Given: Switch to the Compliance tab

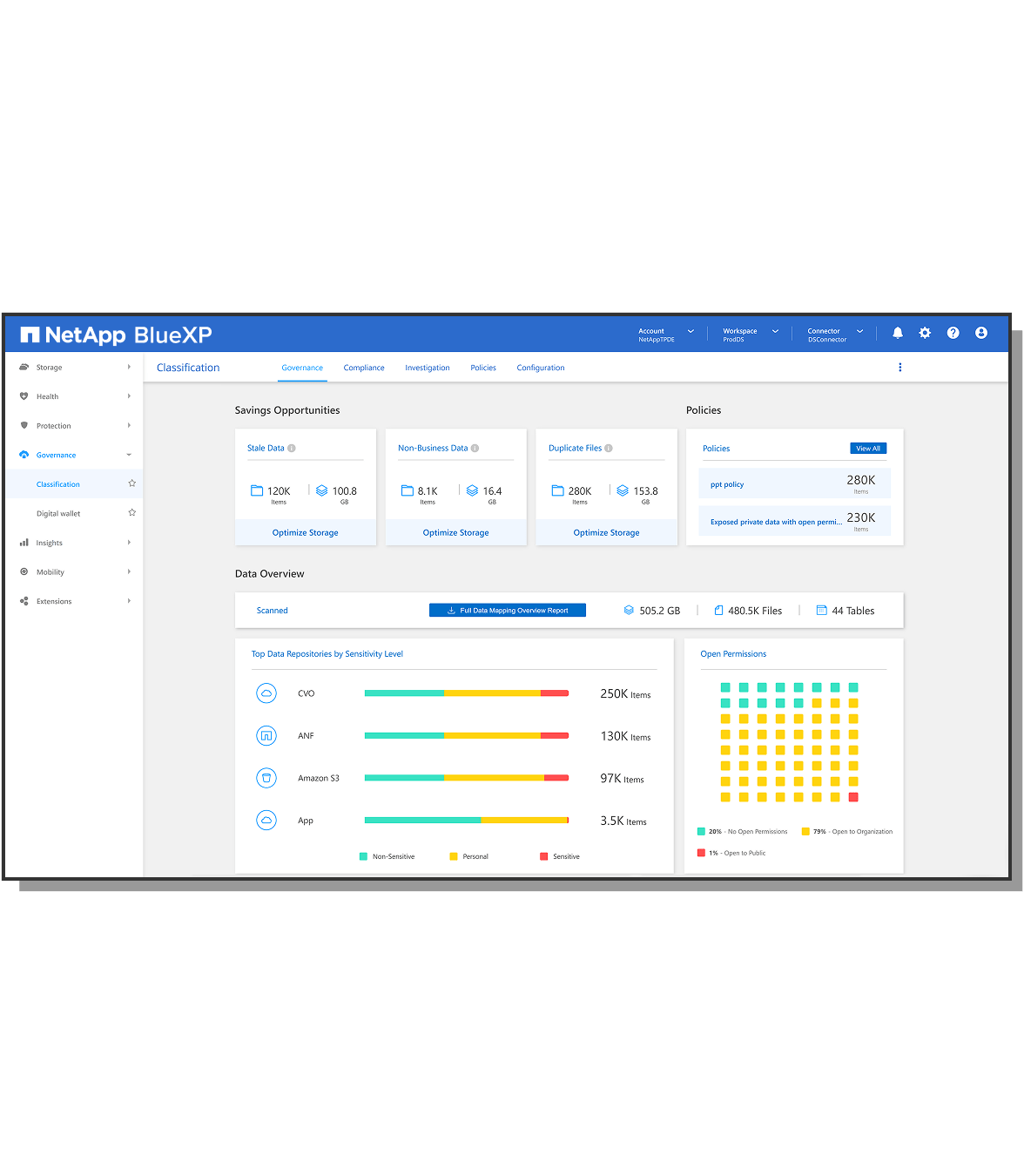Looking at the screenshot, I should 364,368.
